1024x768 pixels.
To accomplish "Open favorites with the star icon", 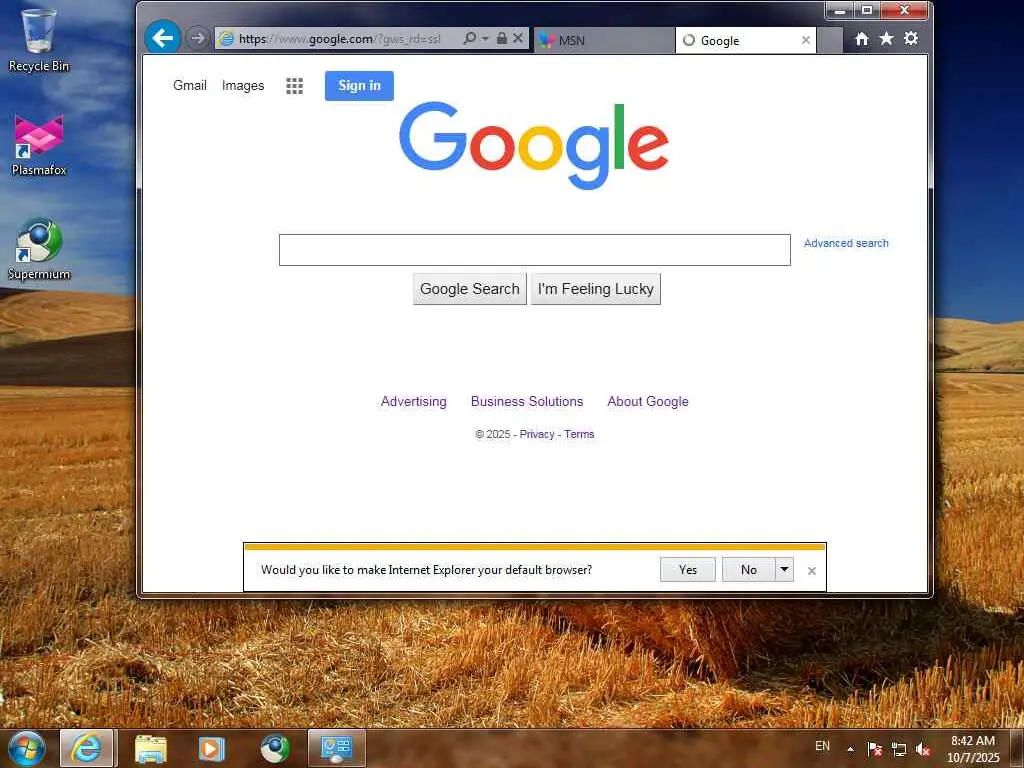I will coord(886,39).
